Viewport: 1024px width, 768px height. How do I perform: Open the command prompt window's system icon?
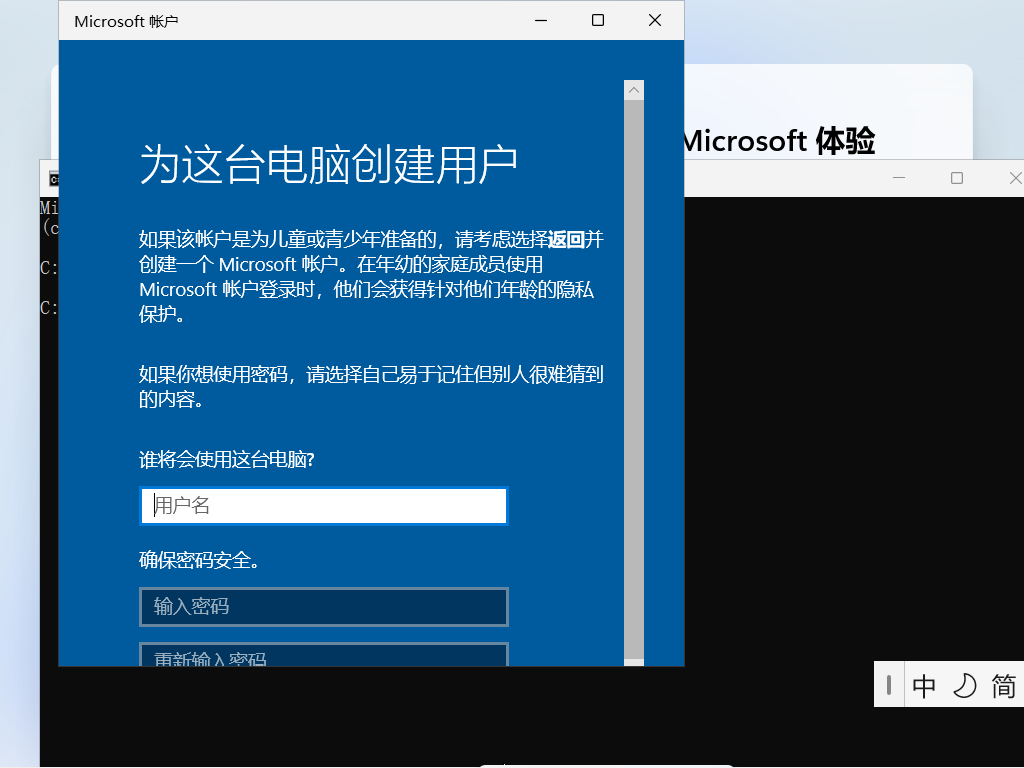coord(53,179)
